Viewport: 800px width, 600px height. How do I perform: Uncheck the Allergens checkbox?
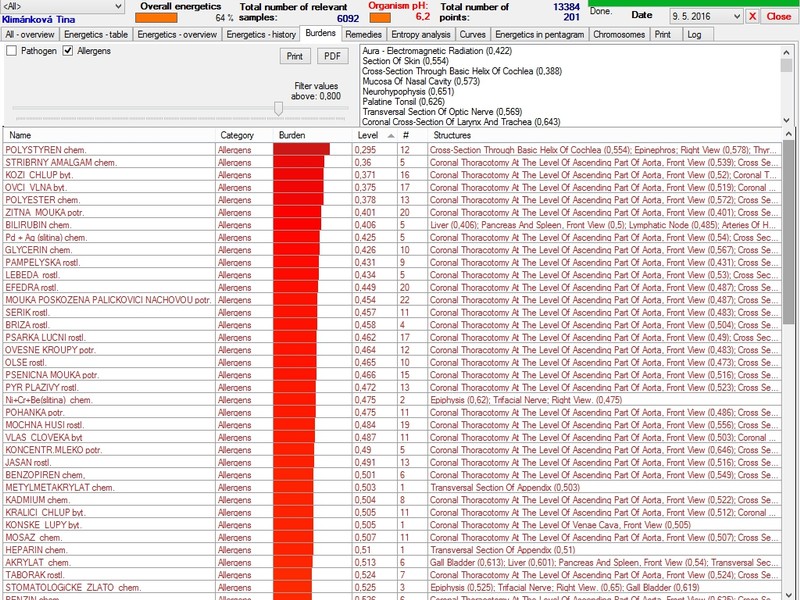(x=68, y=51)
